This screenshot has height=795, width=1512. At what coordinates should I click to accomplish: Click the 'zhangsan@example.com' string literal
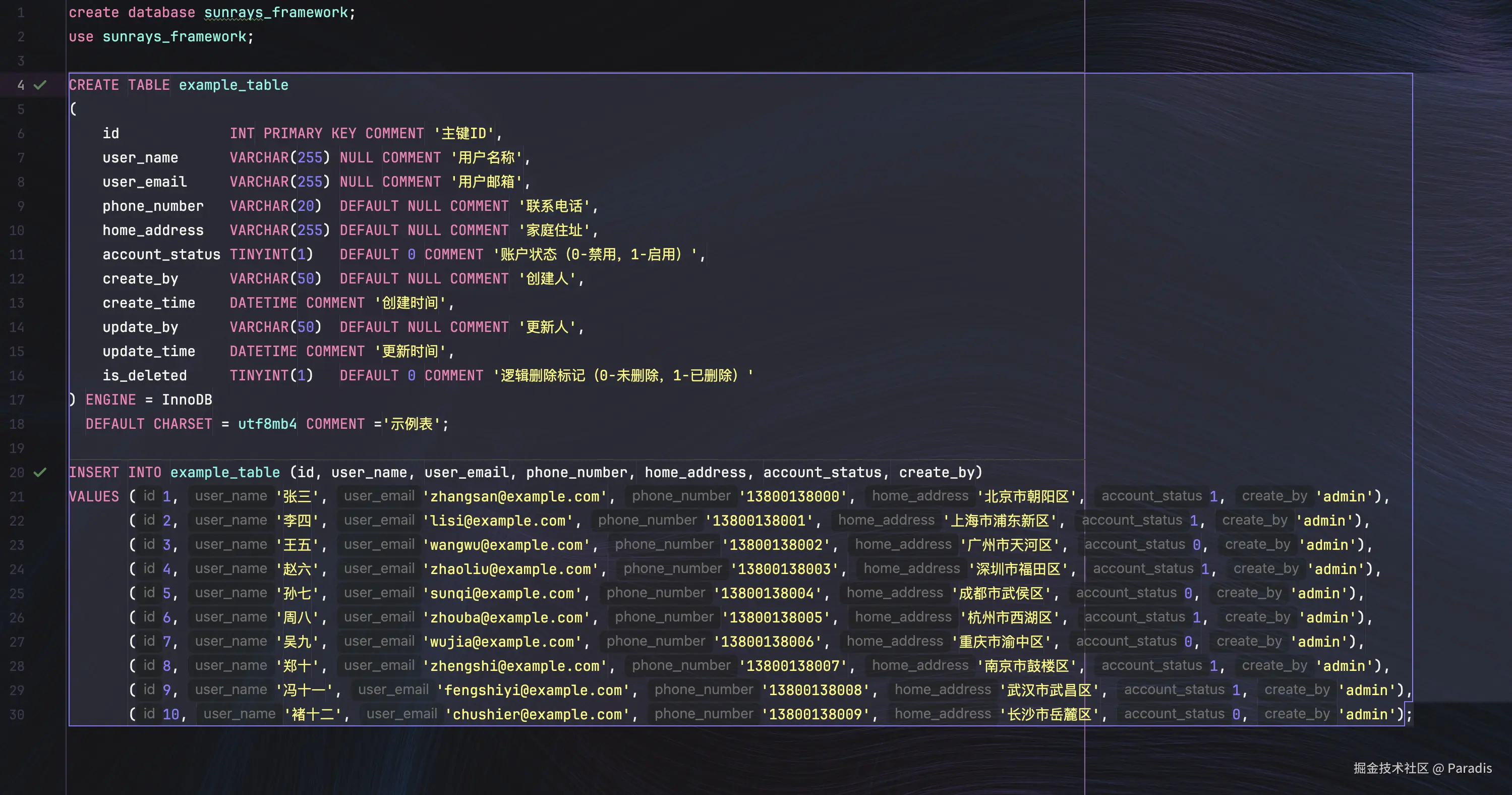pyautogui.click(x=514, y=497)
